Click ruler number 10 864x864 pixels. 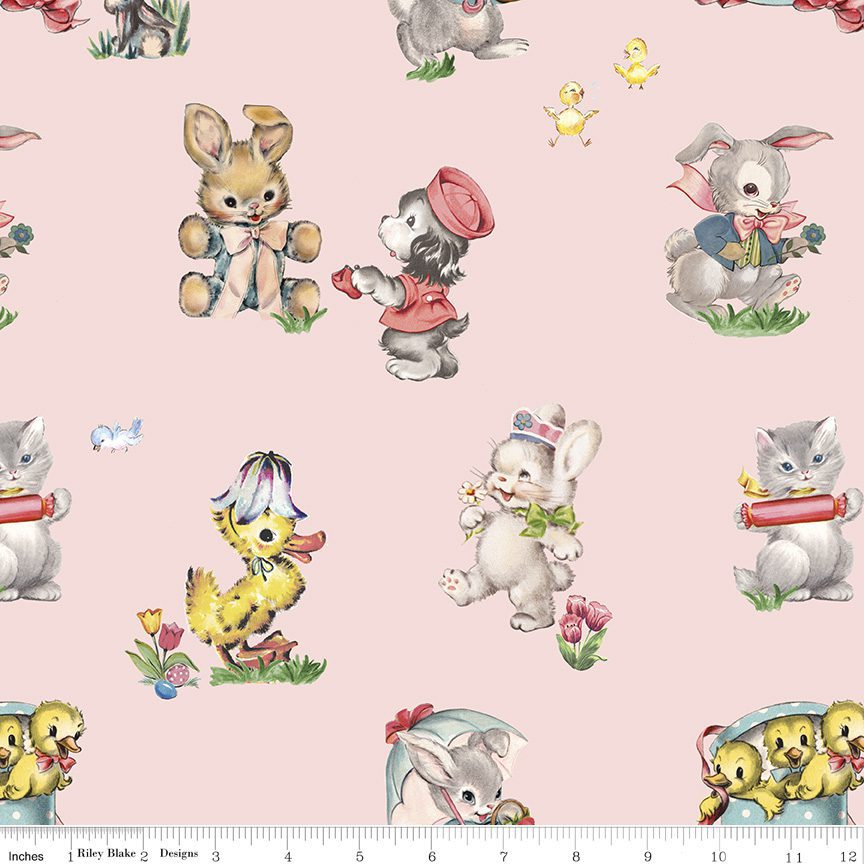719,857
